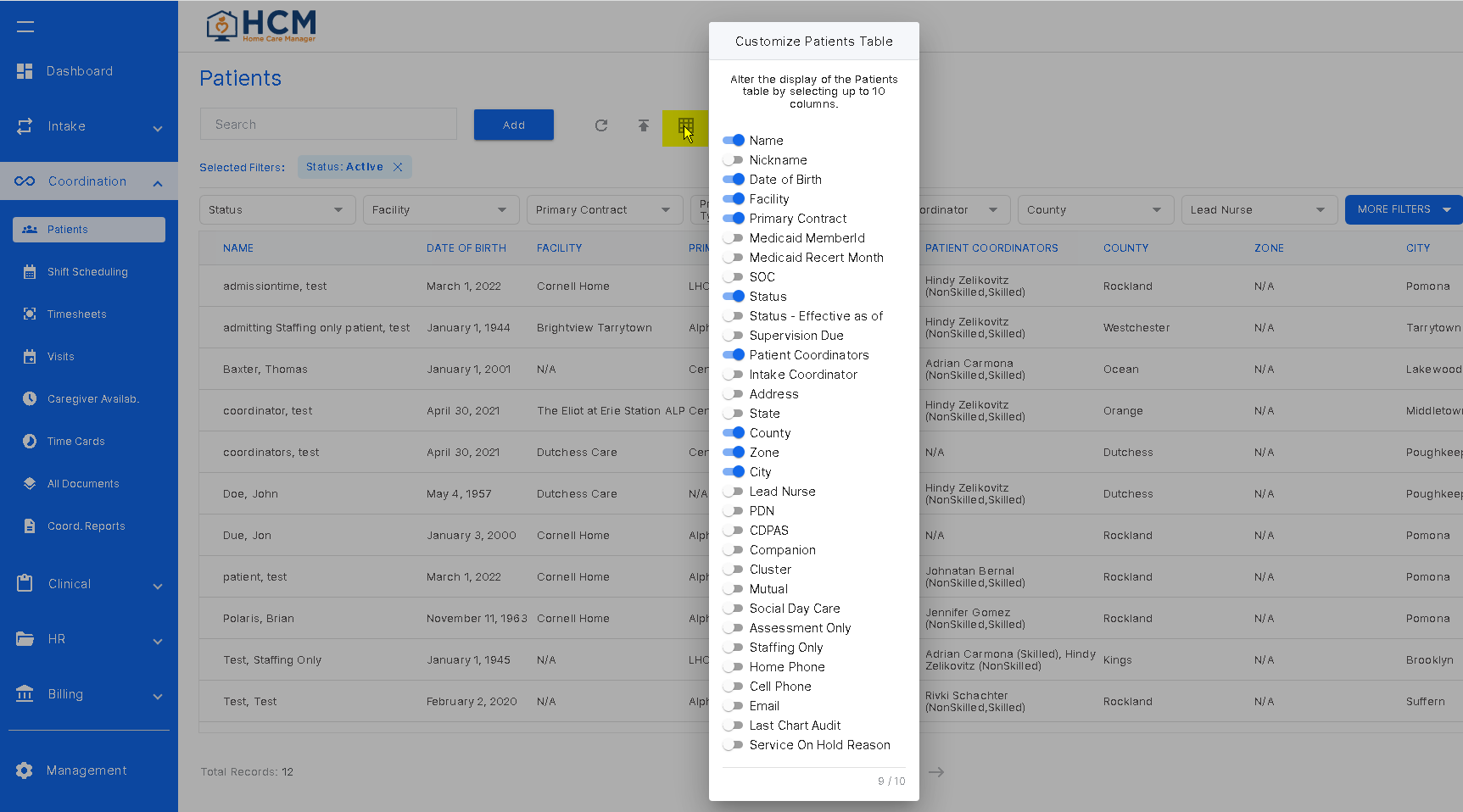Image resolution: width=1463 pixels, height=812 pixels.
Task: Click the Timesheets icon
Action: pos(30,314)
